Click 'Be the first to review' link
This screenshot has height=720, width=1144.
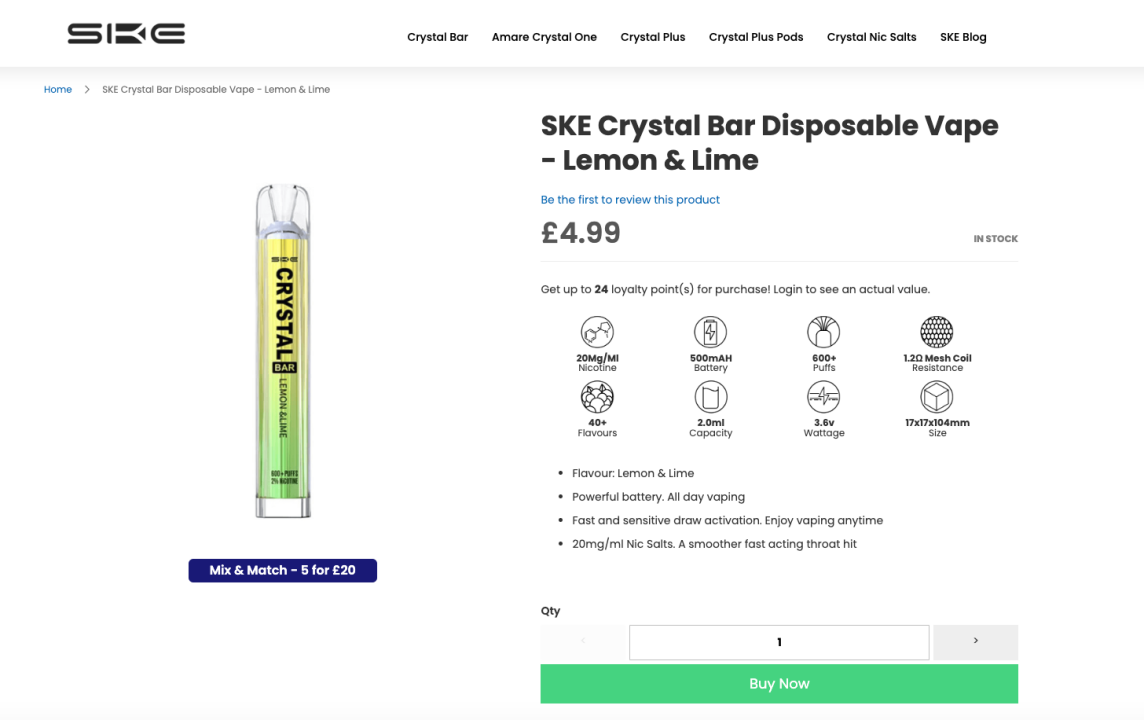click(x=630, y=200)
